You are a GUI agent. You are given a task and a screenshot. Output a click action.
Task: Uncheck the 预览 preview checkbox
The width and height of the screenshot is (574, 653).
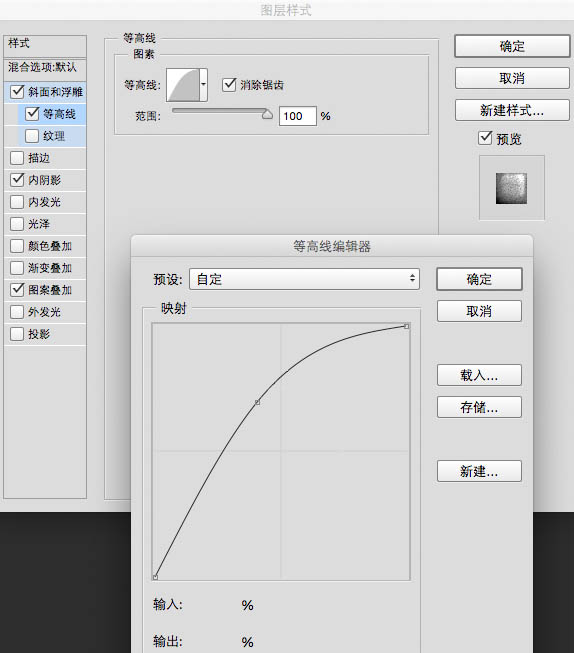[x=485, y=138]
